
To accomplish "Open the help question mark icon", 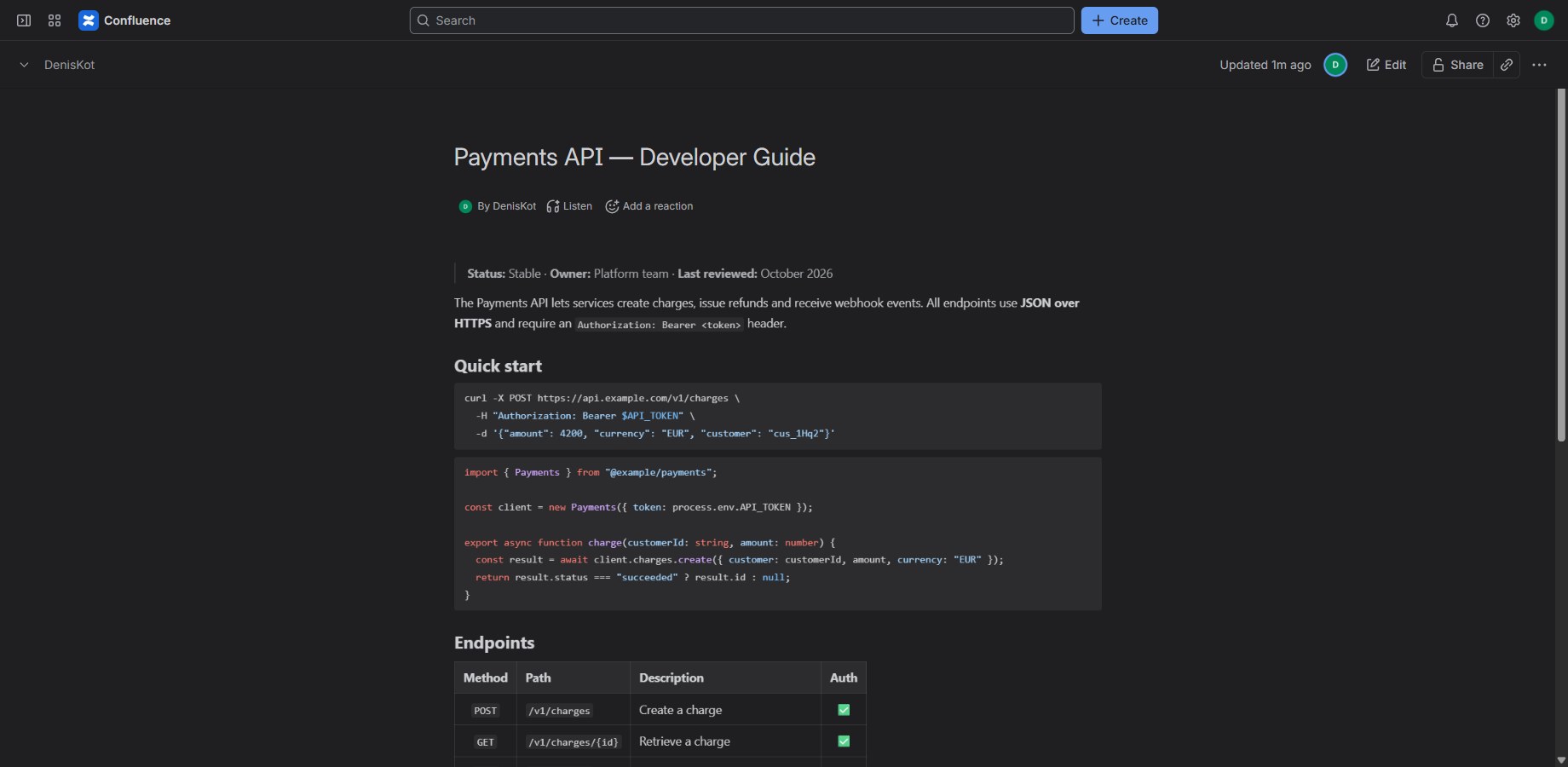I will click(x=1483, y=20).
